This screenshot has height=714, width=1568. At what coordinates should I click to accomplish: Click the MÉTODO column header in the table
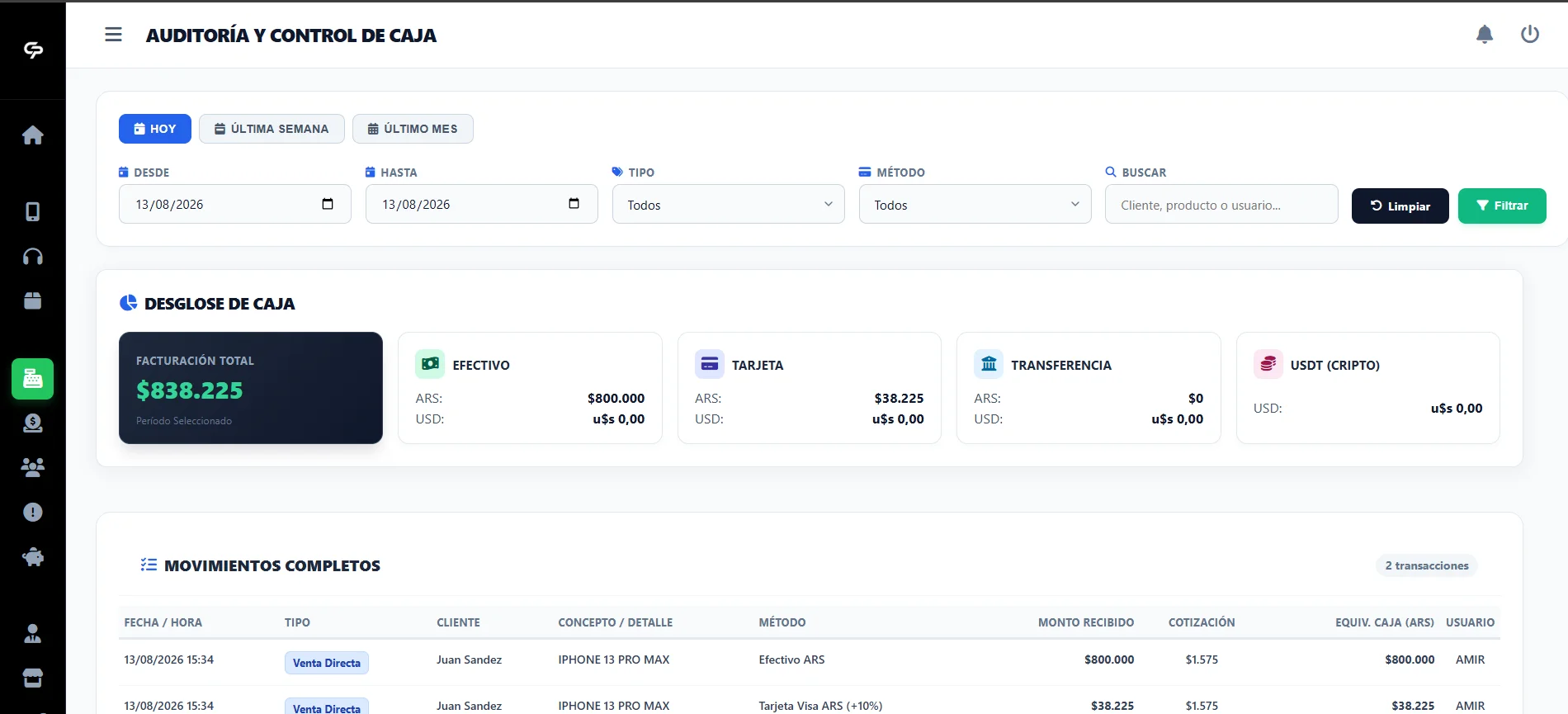coord(782,622)
